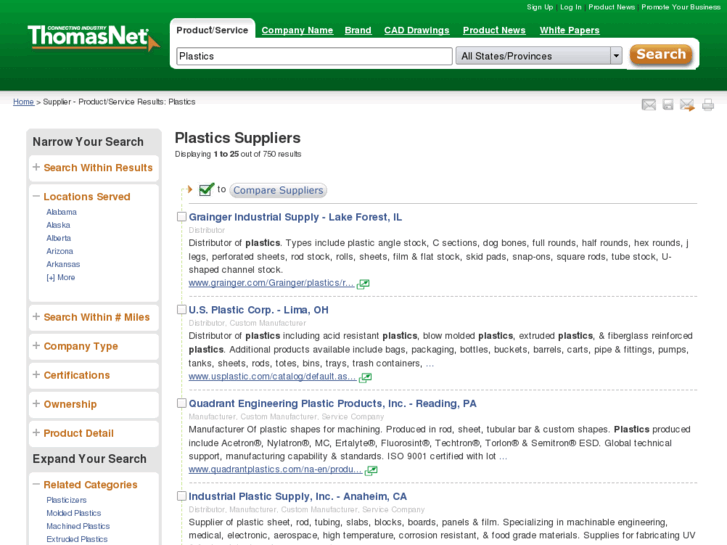
Task: Open external link icon beside quadrantplastics.com URL
Action: (371, 470)
